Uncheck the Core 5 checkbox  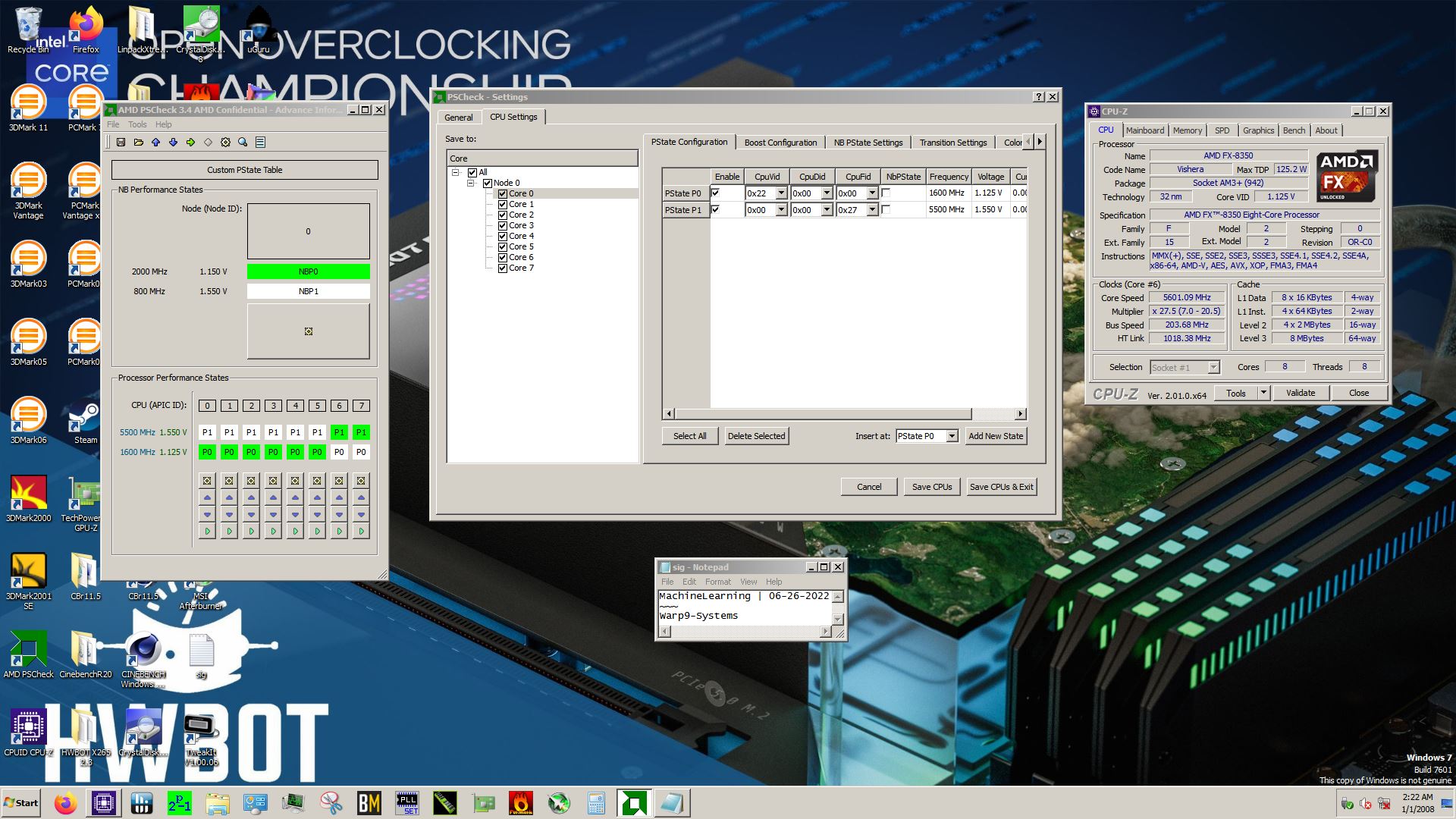click(502, 246)
